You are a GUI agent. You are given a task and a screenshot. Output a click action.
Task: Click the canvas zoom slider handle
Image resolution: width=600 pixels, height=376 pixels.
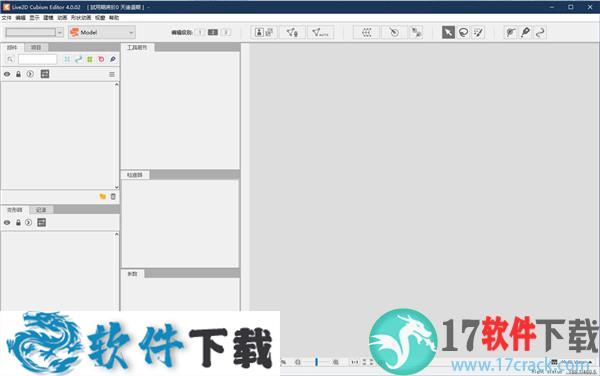(316, 362)
